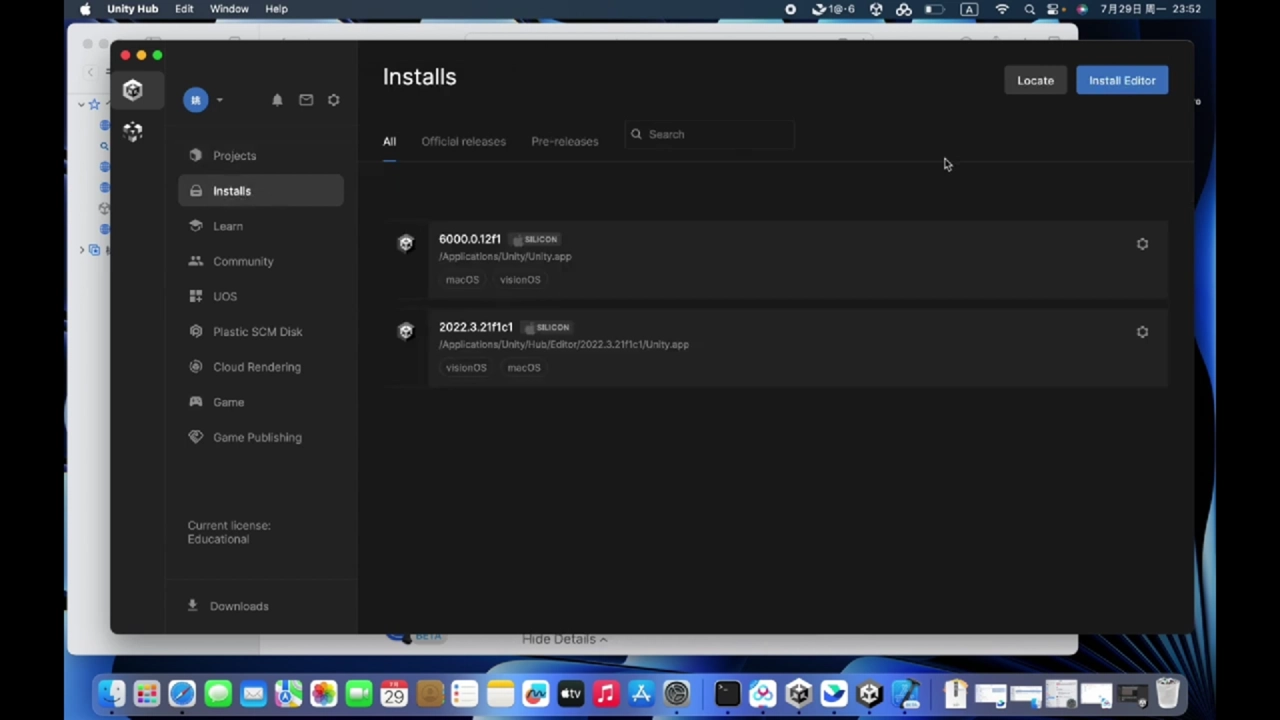This screenshot has height=720, width=1280.
Task: Open settings gear for 6000.0.12f1 install
Action: [x=1142, y=244]
